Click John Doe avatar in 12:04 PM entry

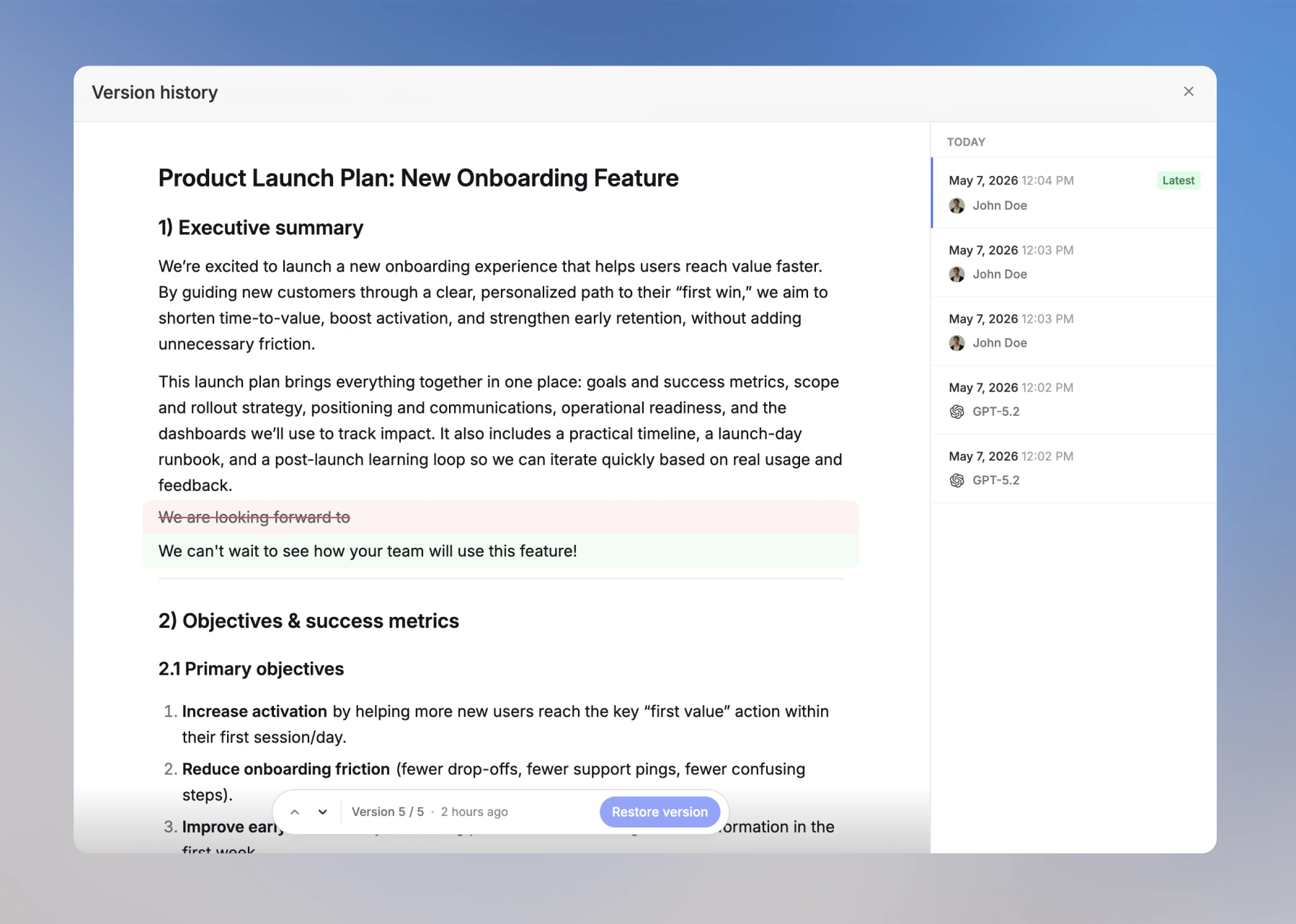(x=957, y=205)
